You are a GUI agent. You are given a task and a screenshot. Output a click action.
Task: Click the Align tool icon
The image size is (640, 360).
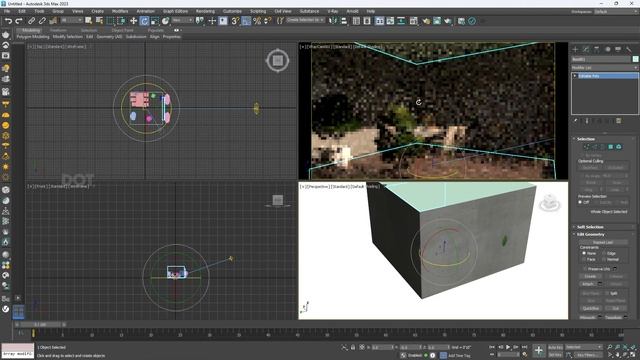(344, 21)
